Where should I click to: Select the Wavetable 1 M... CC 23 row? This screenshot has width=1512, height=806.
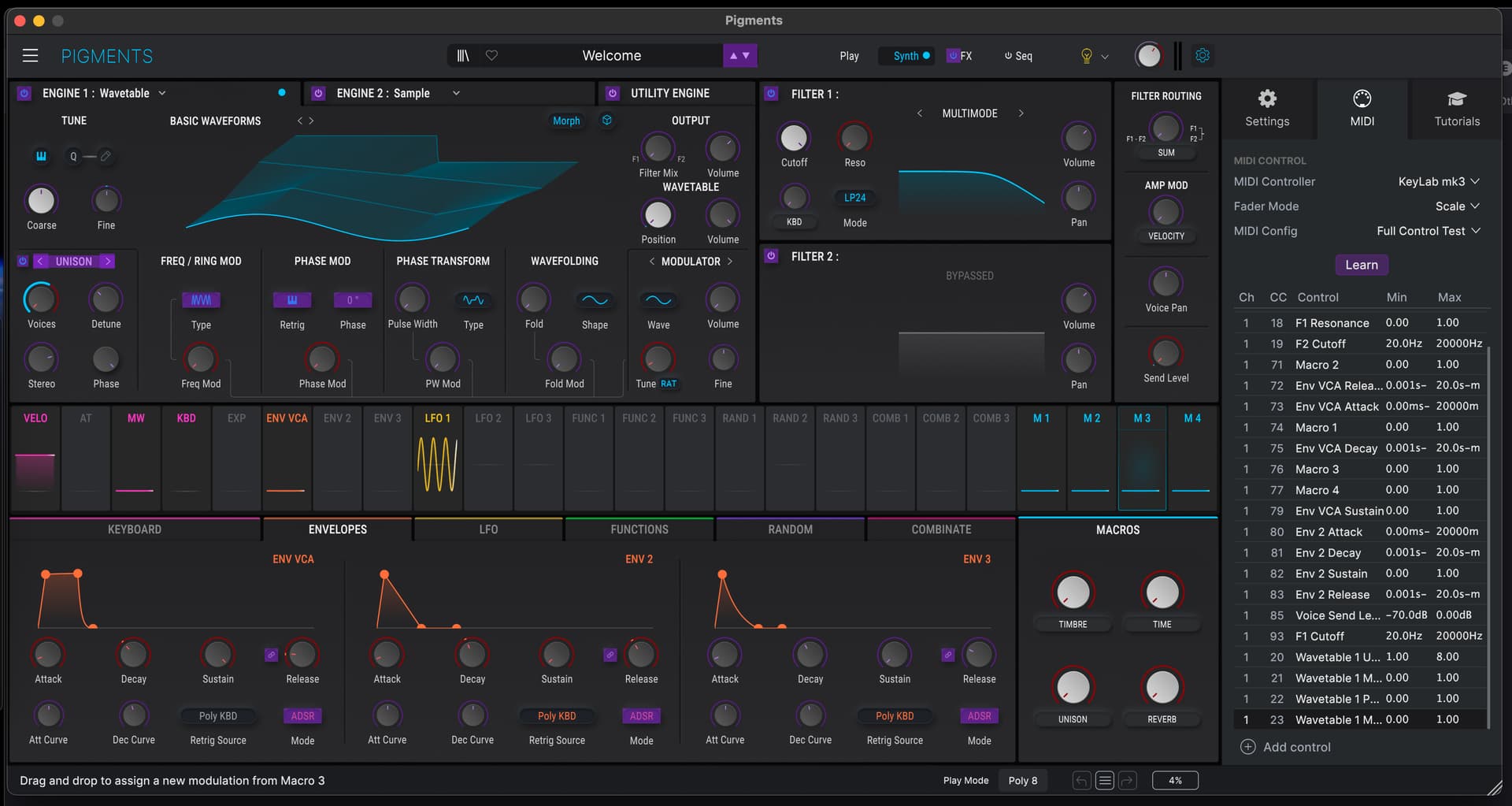click(x=1359, y=720)
